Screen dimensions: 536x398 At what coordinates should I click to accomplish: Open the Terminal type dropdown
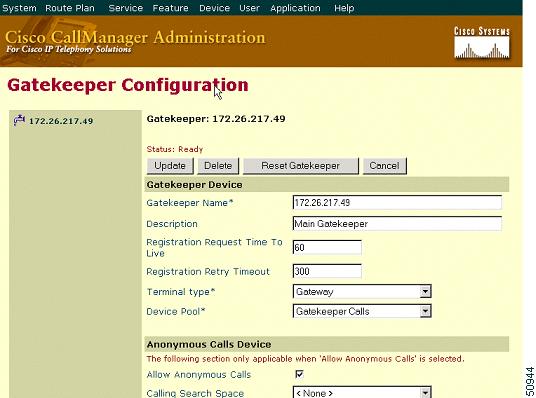pos(362,292)
